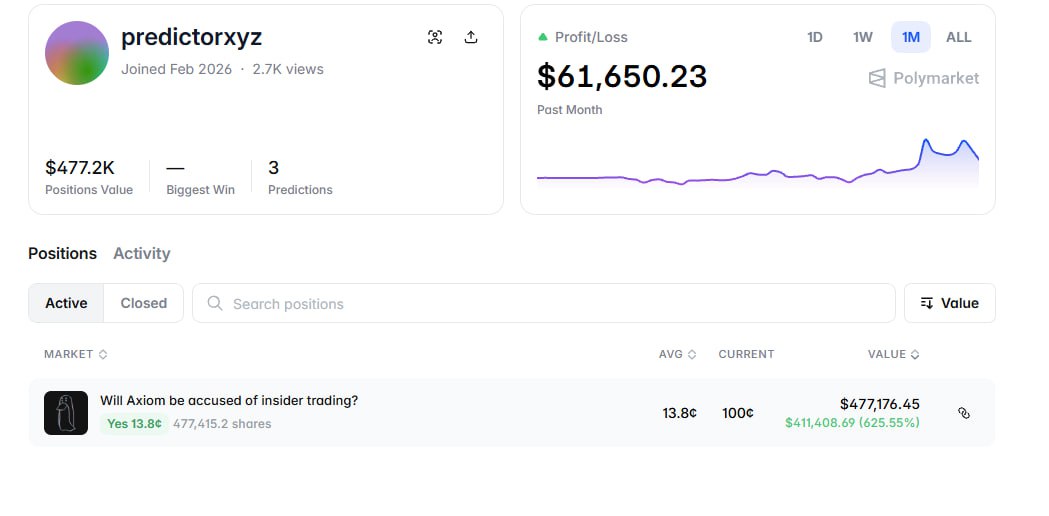Click the share upload icon

click(471, 37)
